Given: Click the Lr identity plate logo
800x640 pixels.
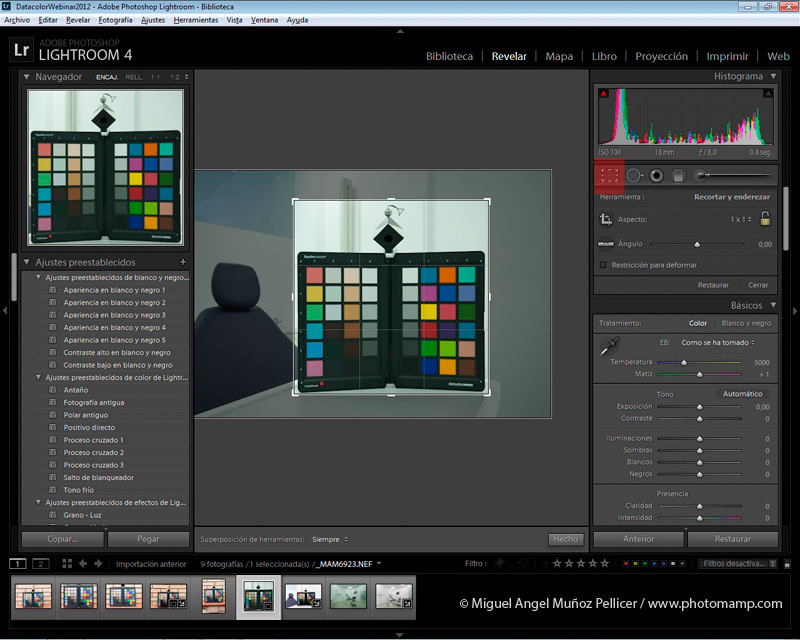Looking at the screenshot, I should pos(22,50).
